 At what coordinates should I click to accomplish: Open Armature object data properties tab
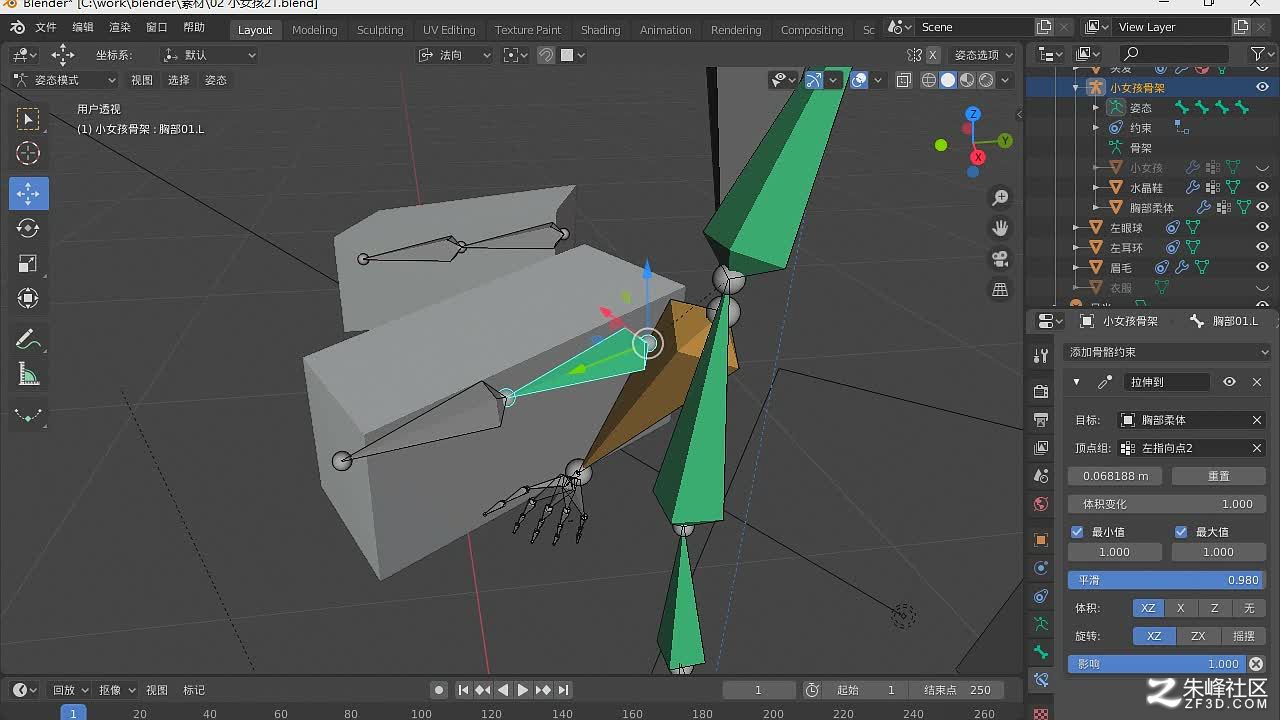coord(1041,624)
